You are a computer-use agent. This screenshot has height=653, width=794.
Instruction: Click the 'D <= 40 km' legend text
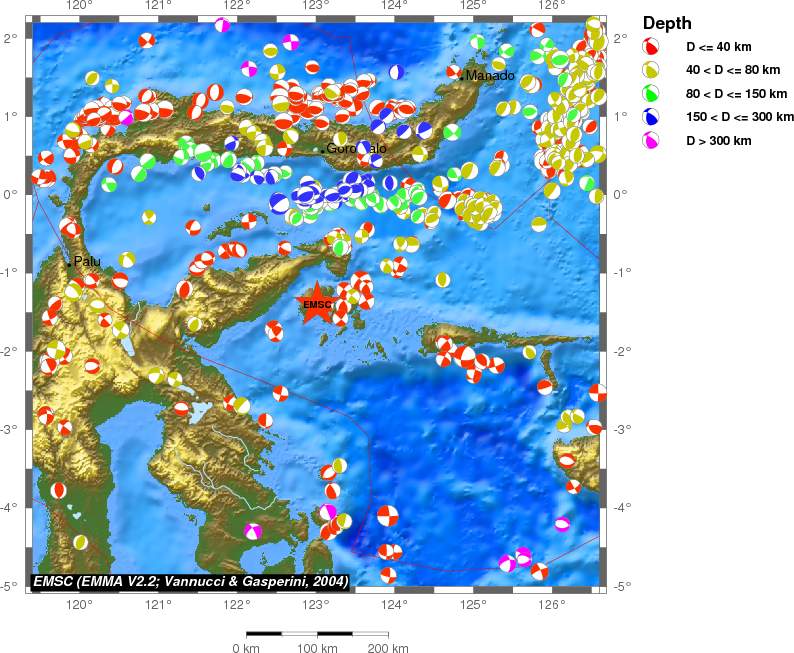coord(720,48)
